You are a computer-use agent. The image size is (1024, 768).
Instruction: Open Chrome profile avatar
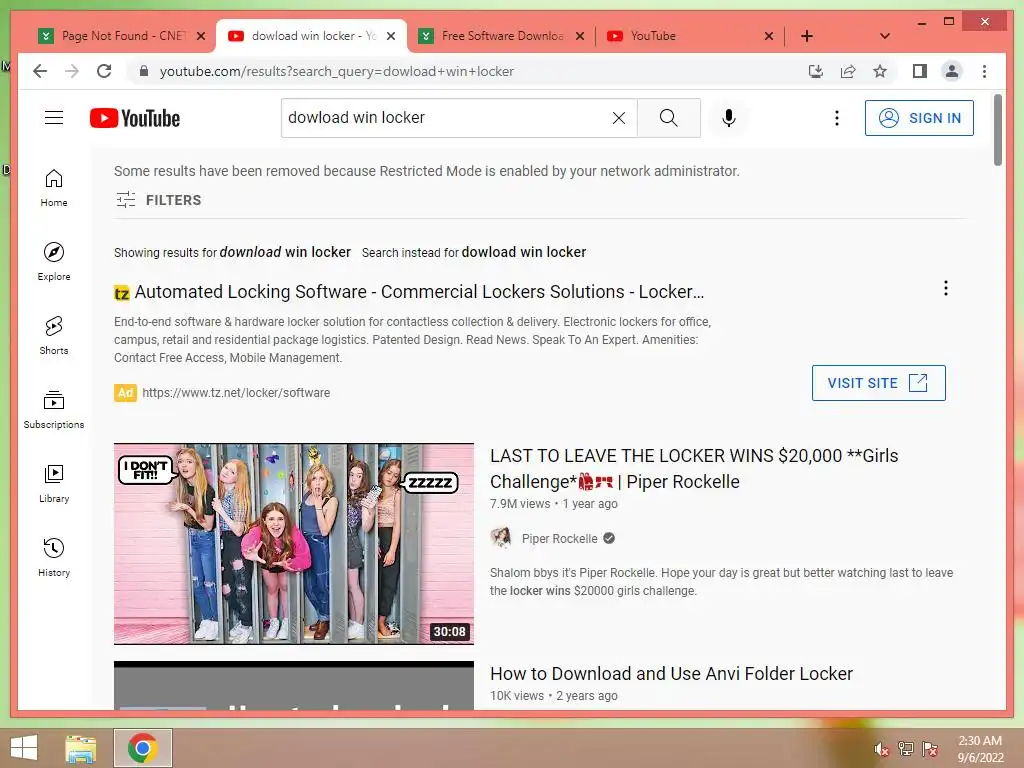click(x=952, y=71)
